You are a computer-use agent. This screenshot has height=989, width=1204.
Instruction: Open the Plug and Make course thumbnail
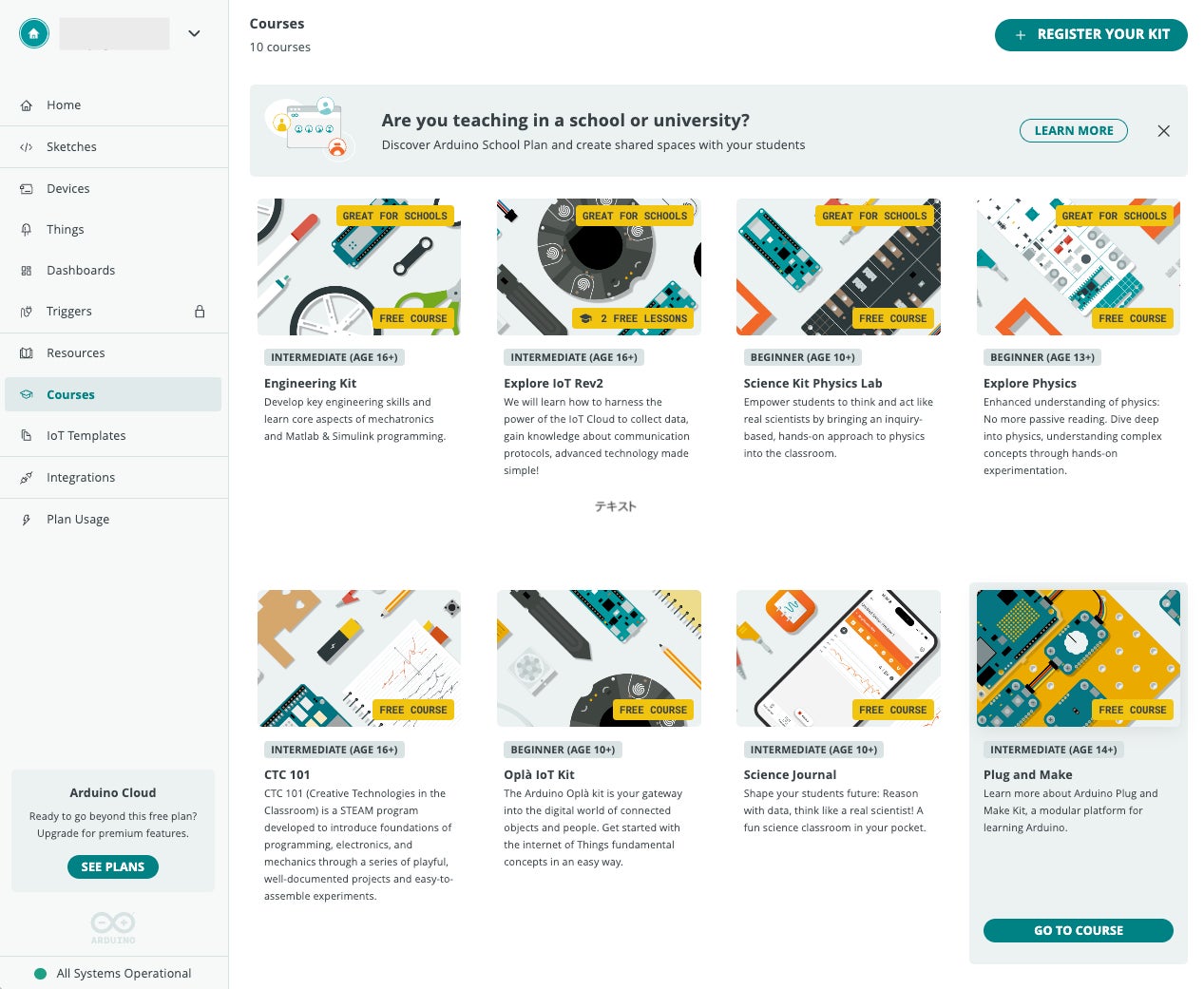1079,658
